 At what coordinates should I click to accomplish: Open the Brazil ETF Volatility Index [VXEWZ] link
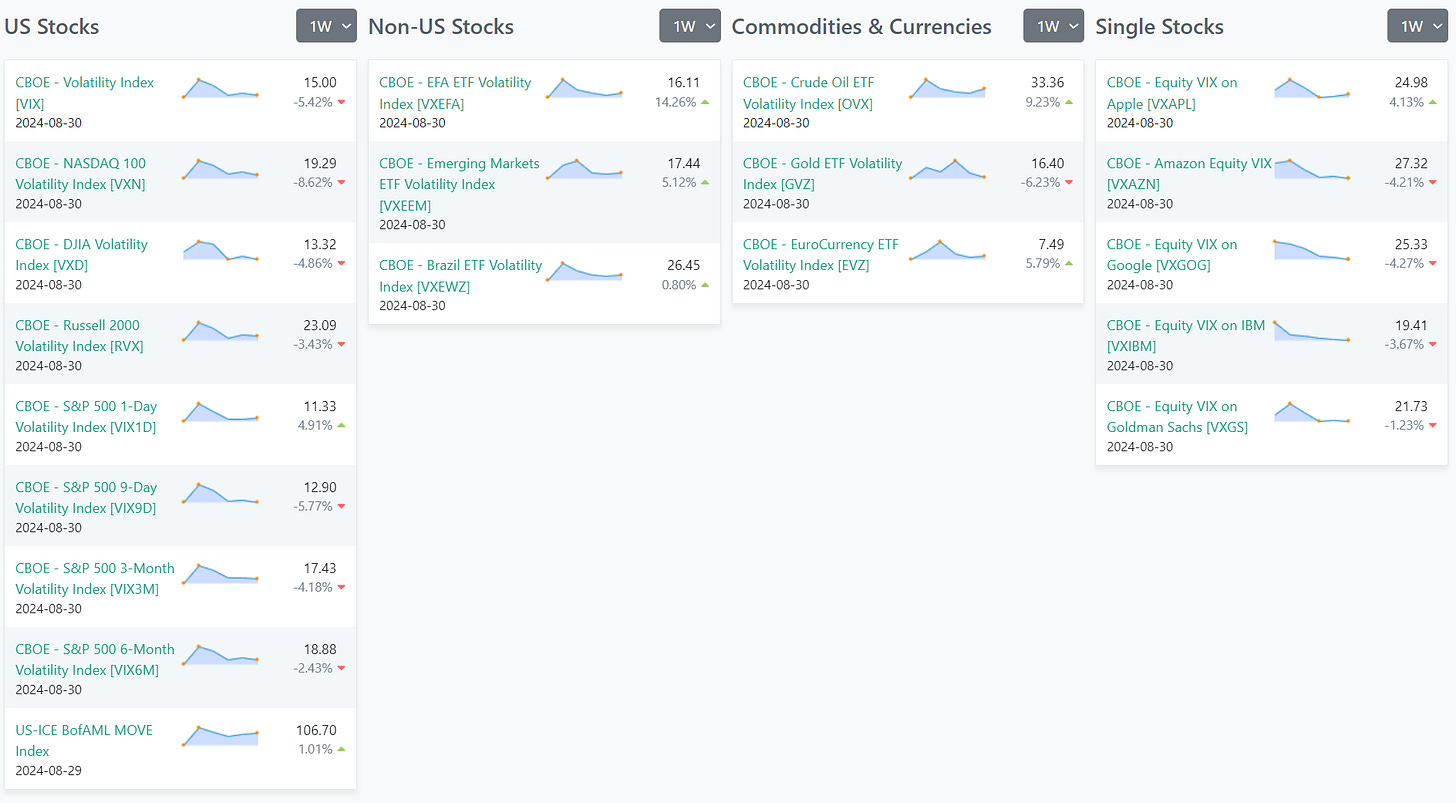tap(461, 276)
